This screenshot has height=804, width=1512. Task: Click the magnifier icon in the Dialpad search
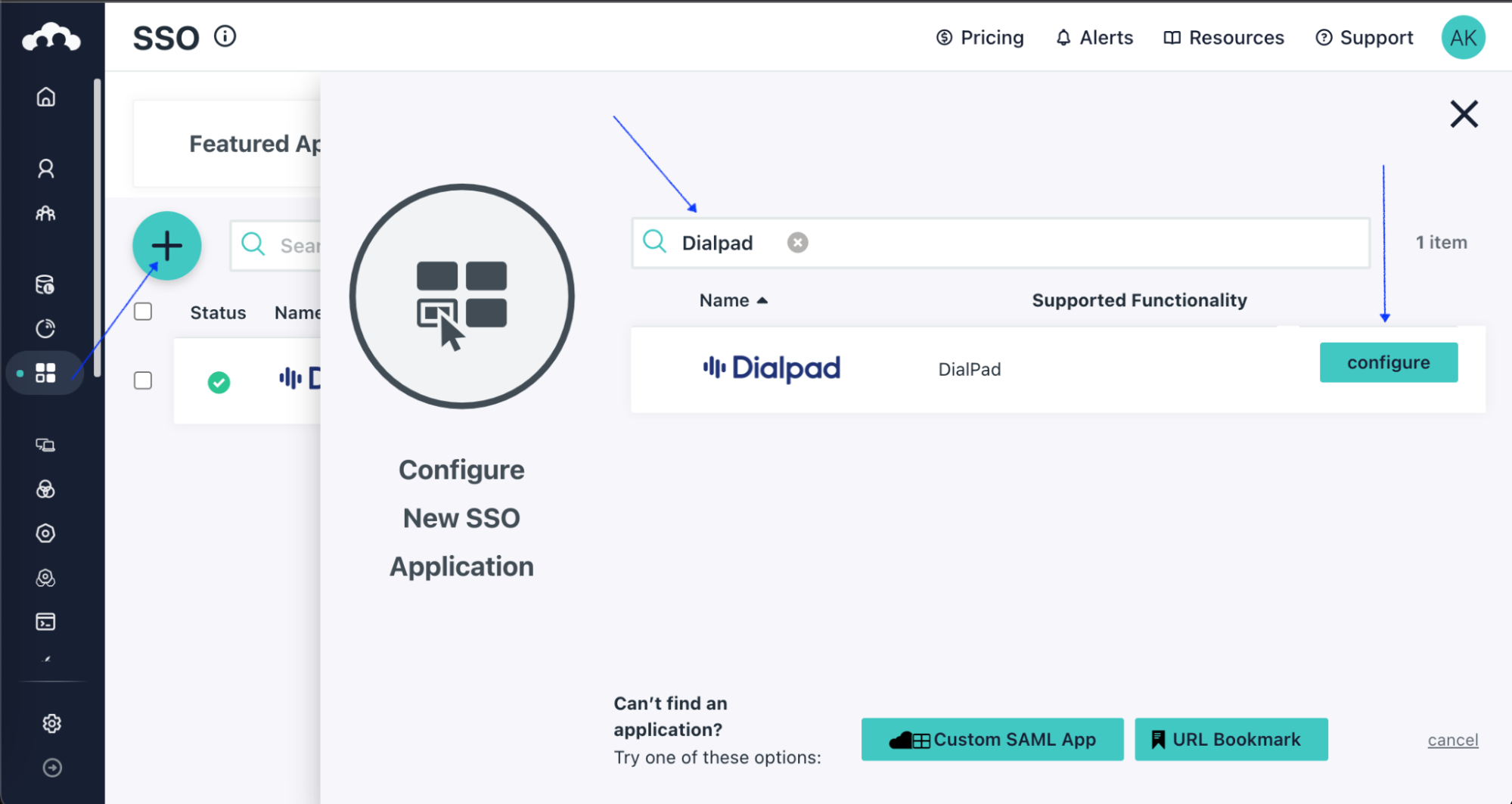(654, 242)
